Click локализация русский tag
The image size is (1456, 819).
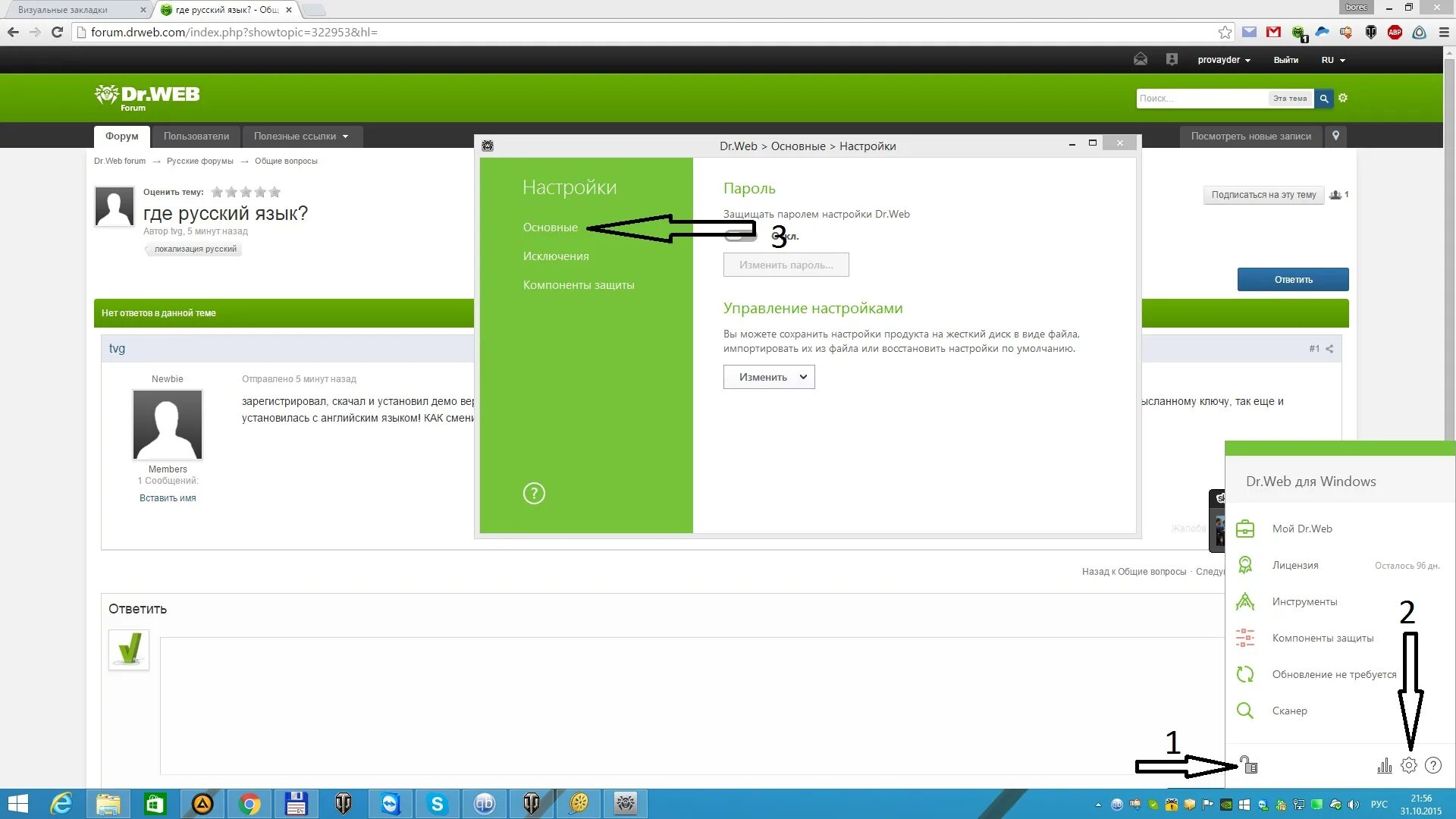194,249
